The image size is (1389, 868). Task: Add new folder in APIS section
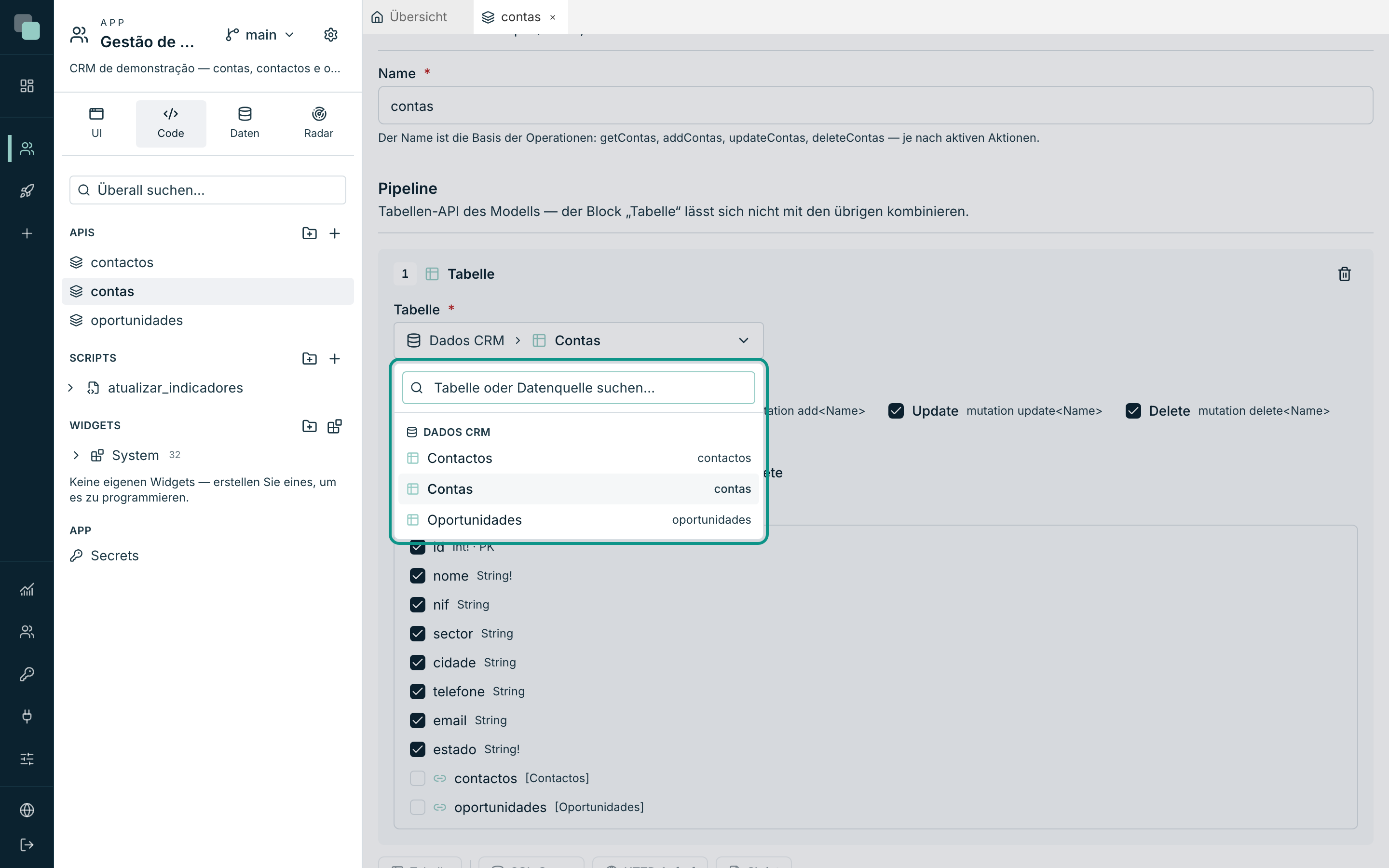[x=309, y=233]
